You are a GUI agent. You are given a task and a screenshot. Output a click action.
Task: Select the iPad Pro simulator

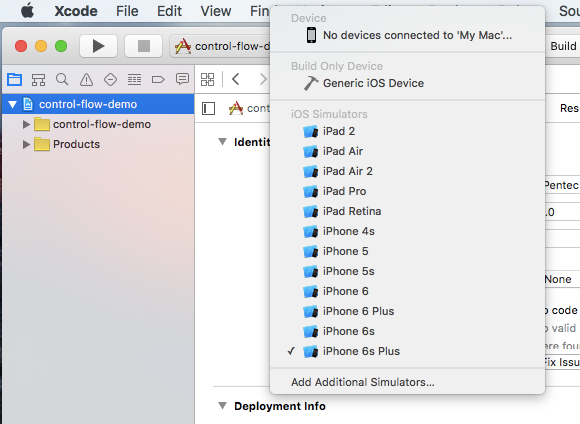(x=407, y=191)
